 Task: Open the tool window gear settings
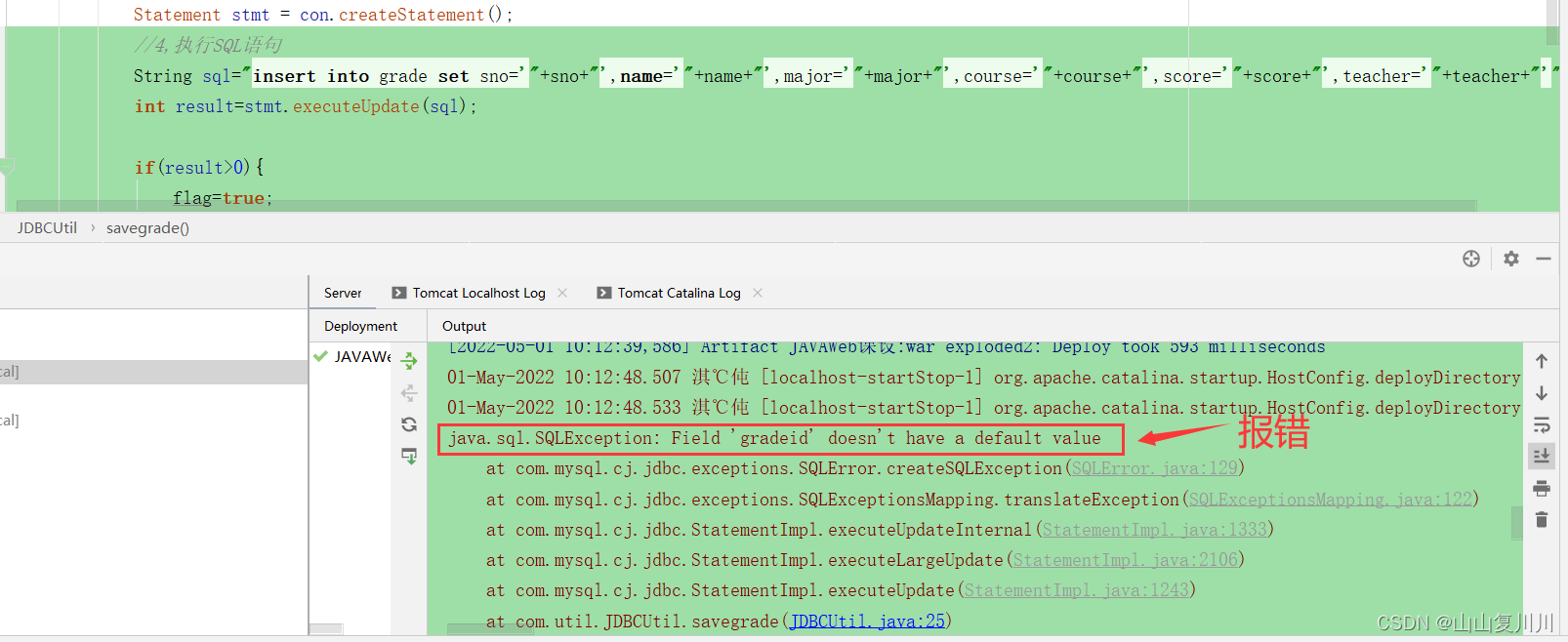point(1511,259)
